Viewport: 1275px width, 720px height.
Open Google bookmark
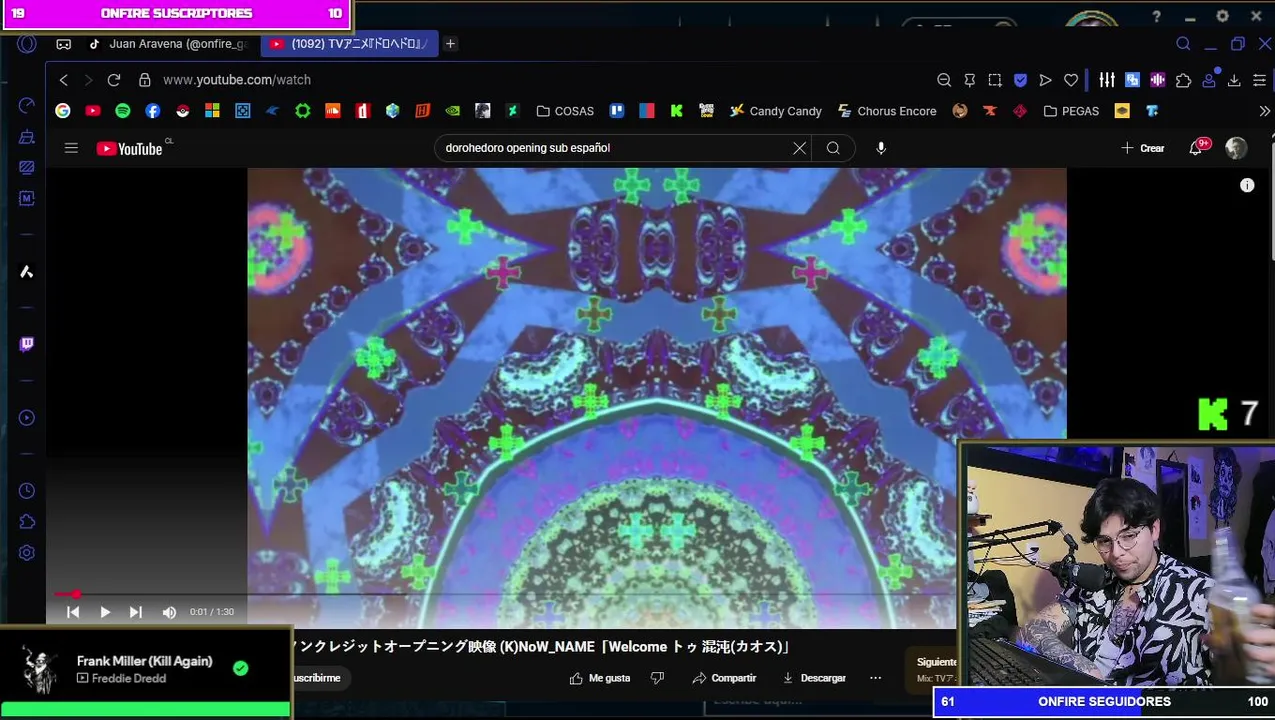(x=63, y=111)
